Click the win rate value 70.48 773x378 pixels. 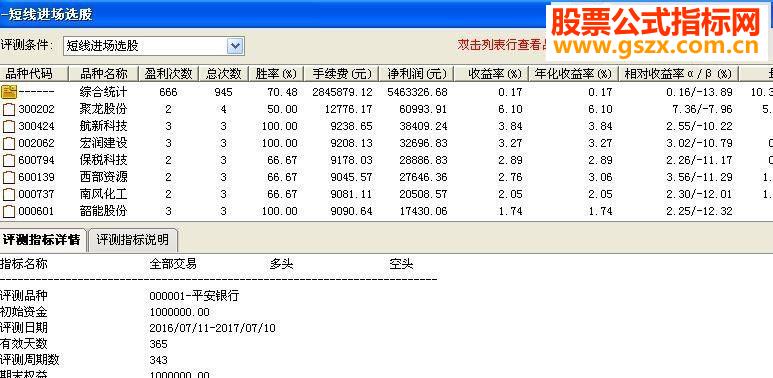click(x=282, y=92)
